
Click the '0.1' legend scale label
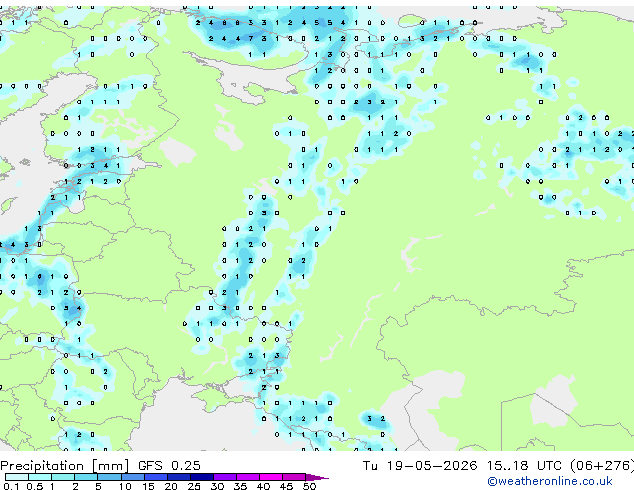coord(11,486)
